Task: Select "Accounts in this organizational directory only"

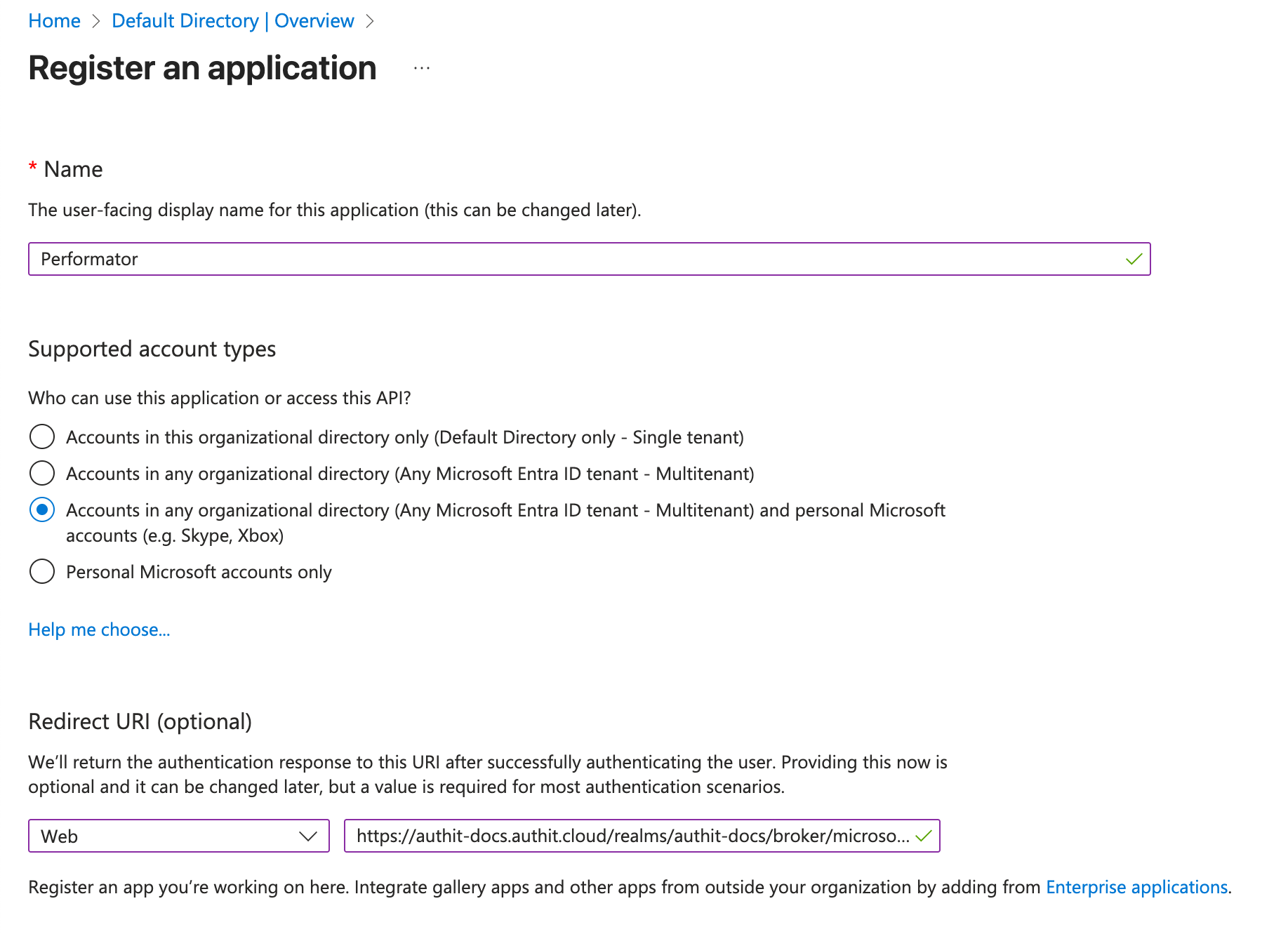Action: [x=41, y=436]
